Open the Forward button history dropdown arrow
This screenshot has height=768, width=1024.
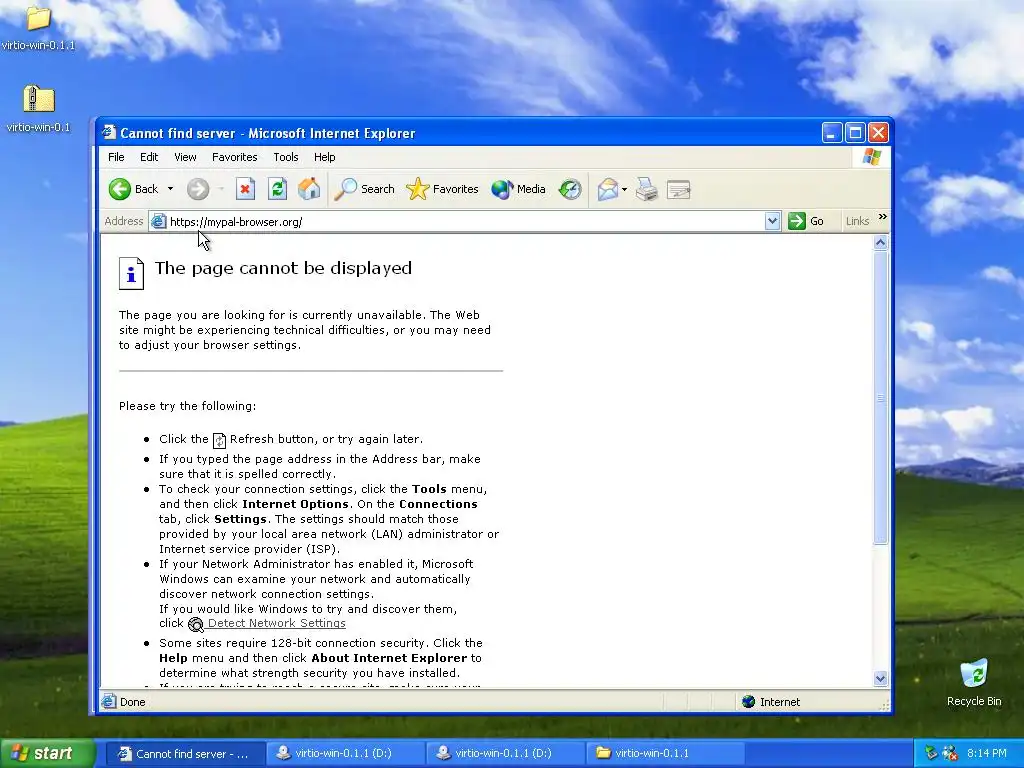[221, 189]
